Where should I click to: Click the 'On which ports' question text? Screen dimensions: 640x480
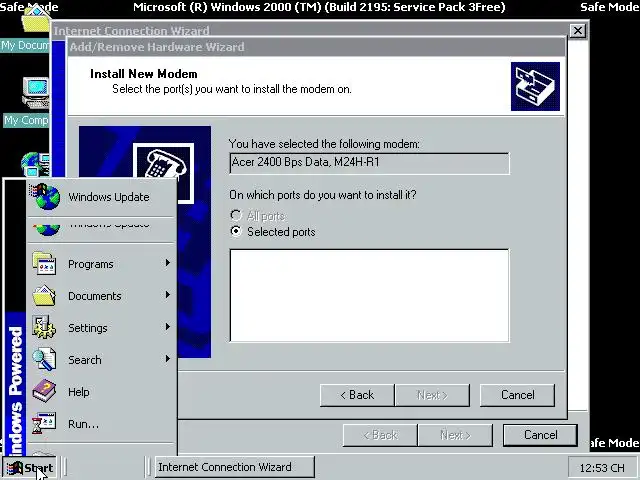[x=322, y=195]
